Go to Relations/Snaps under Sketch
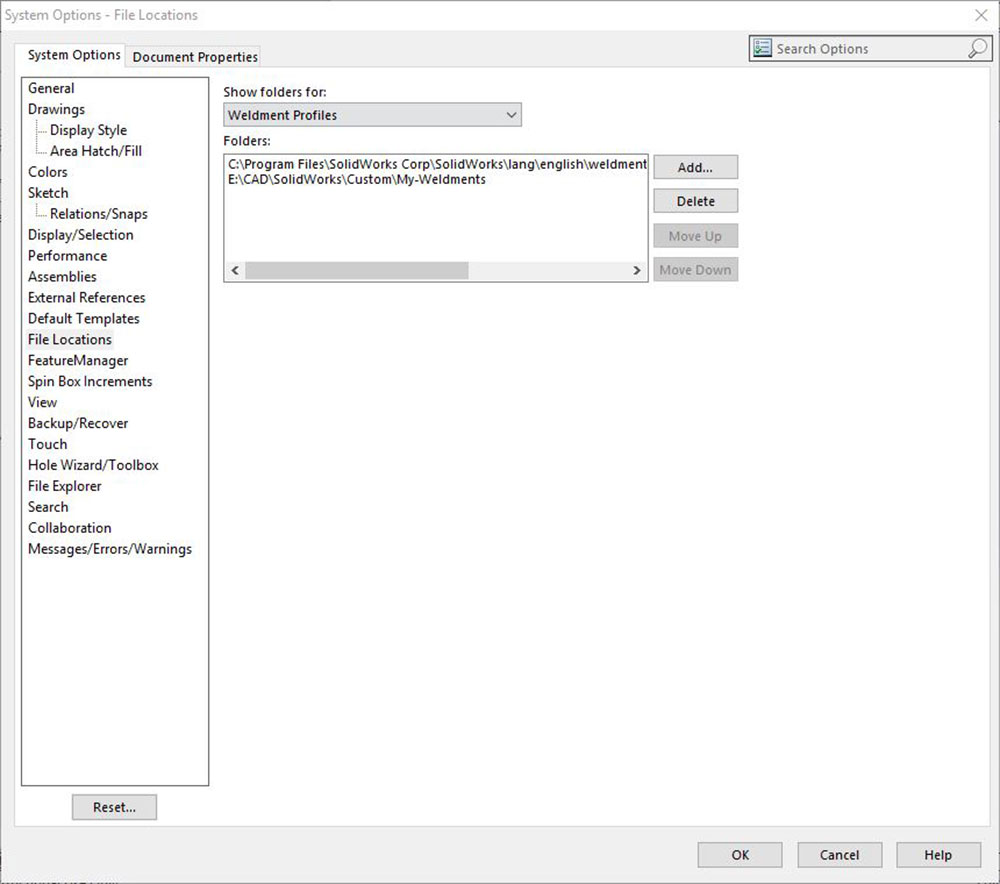 pyautogui.click(x=98, y=214)
